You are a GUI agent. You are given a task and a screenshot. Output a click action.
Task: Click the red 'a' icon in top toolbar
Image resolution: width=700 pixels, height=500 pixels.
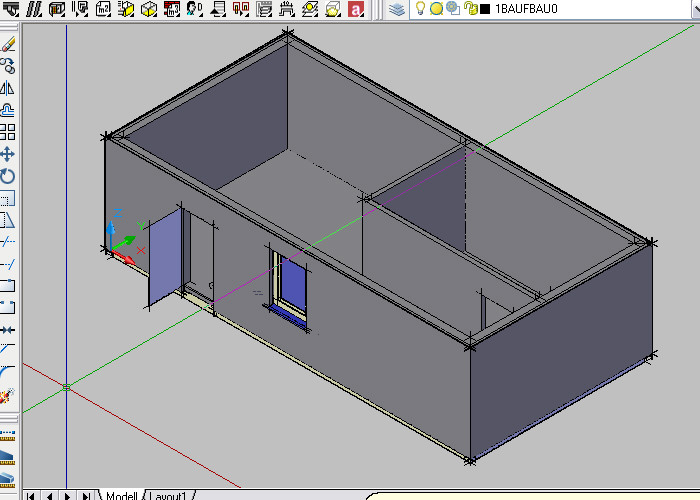(x=356, y=9)
